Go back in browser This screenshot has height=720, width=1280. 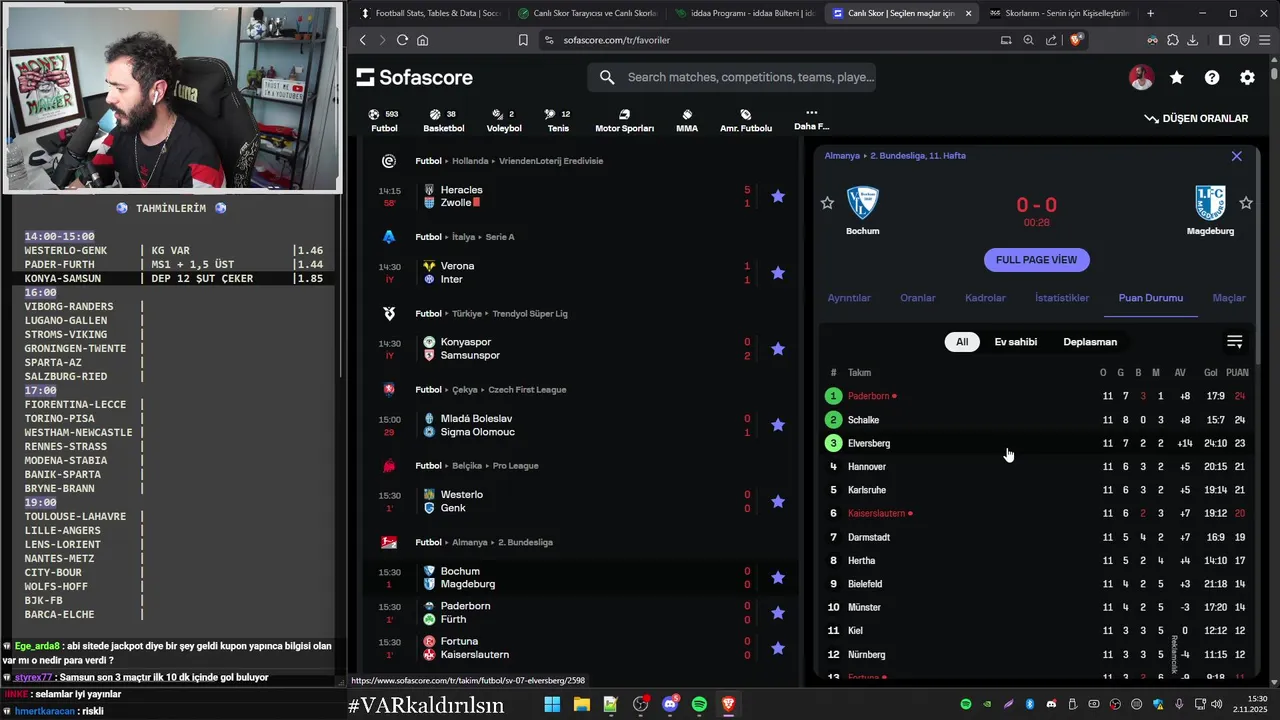tap(363, 40)
